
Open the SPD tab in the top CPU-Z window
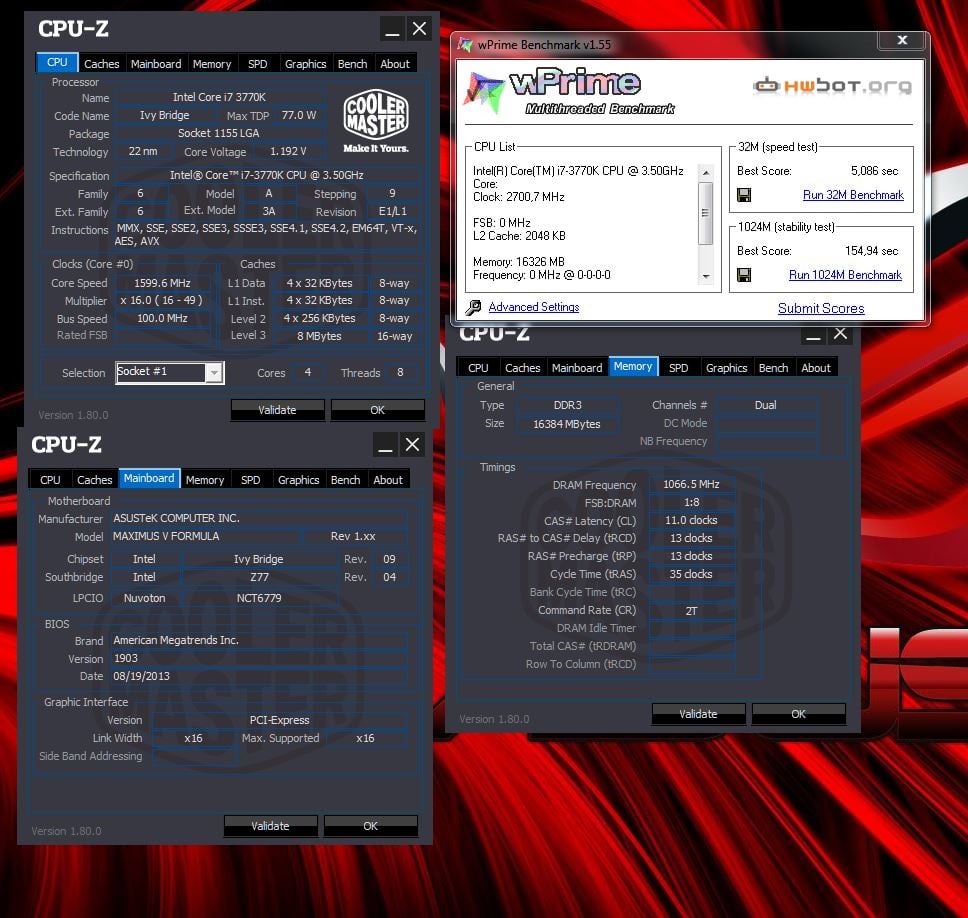[257, 64]
